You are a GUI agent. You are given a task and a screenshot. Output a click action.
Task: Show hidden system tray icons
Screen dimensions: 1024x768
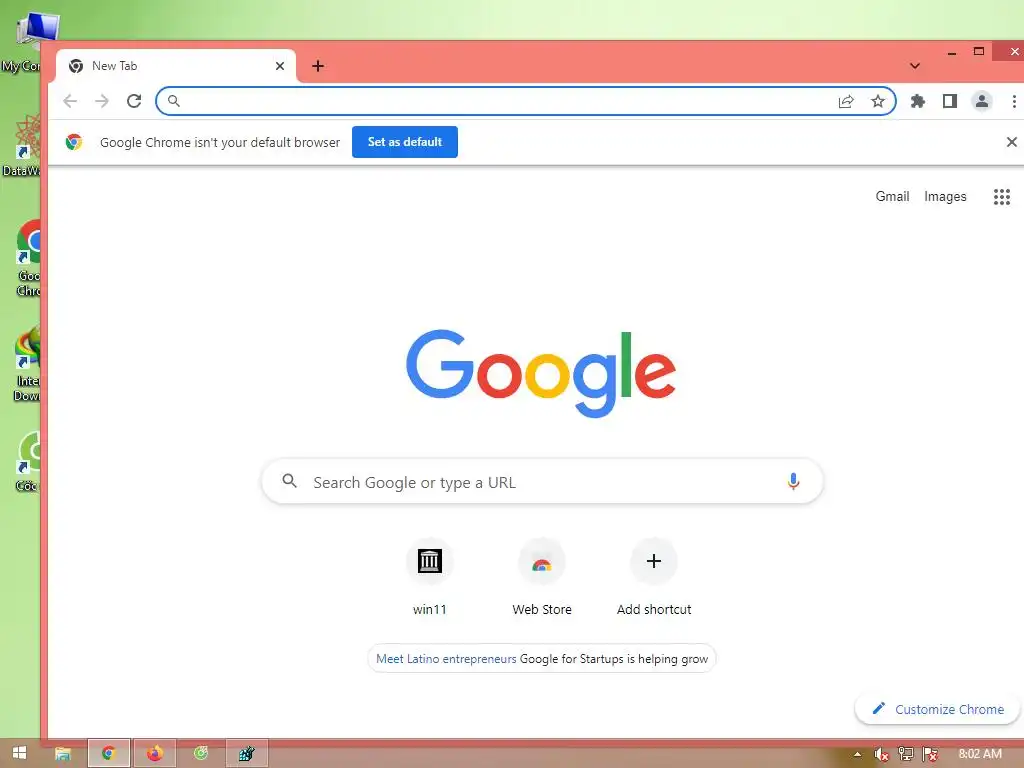(x=857, y=754)
